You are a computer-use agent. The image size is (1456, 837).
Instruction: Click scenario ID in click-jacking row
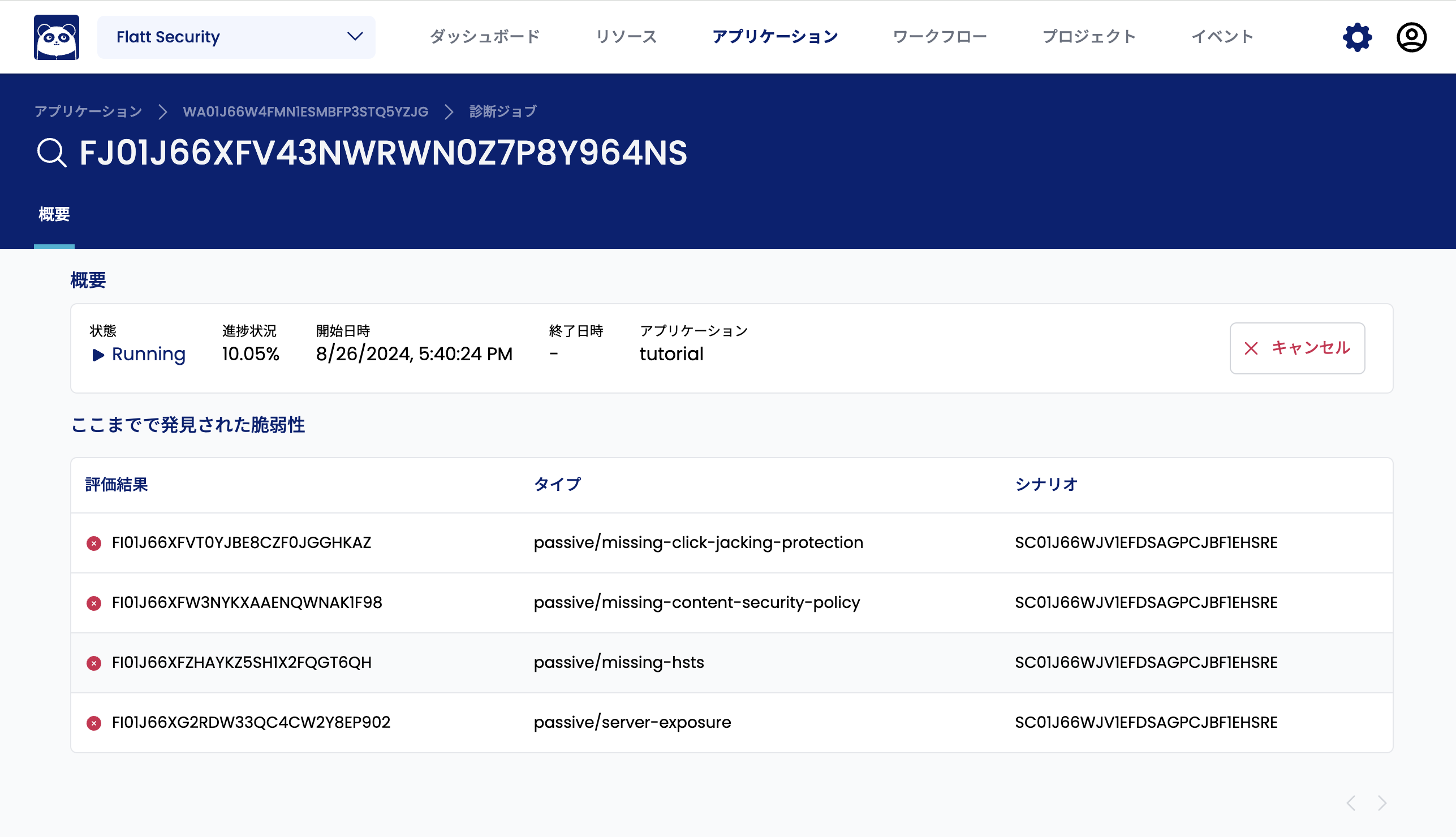1146,543
